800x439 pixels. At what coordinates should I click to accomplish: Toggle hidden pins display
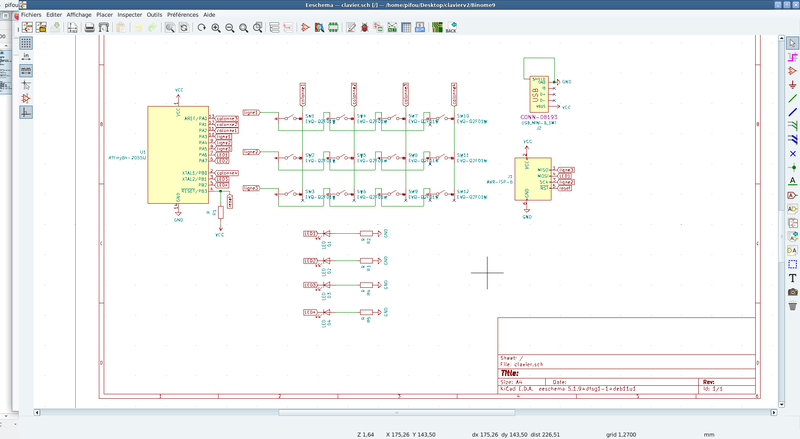[x=26, y=98]
